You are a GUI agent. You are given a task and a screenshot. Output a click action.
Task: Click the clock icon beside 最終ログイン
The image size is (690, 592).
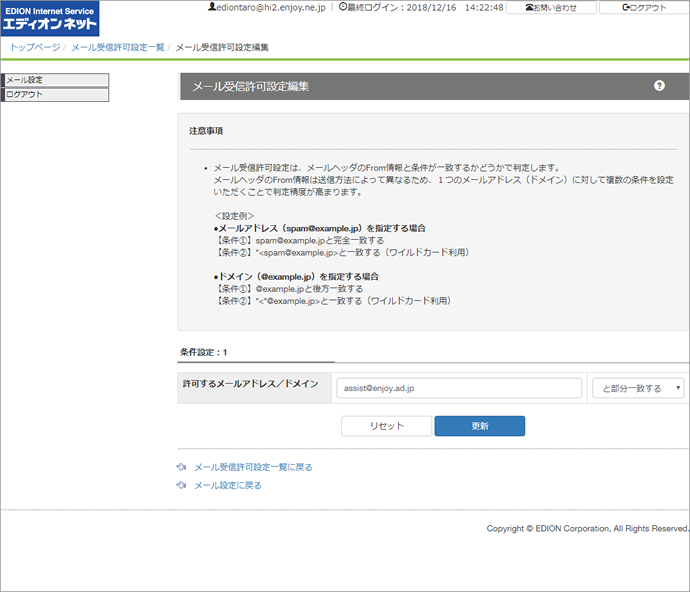tap(343, 7)
